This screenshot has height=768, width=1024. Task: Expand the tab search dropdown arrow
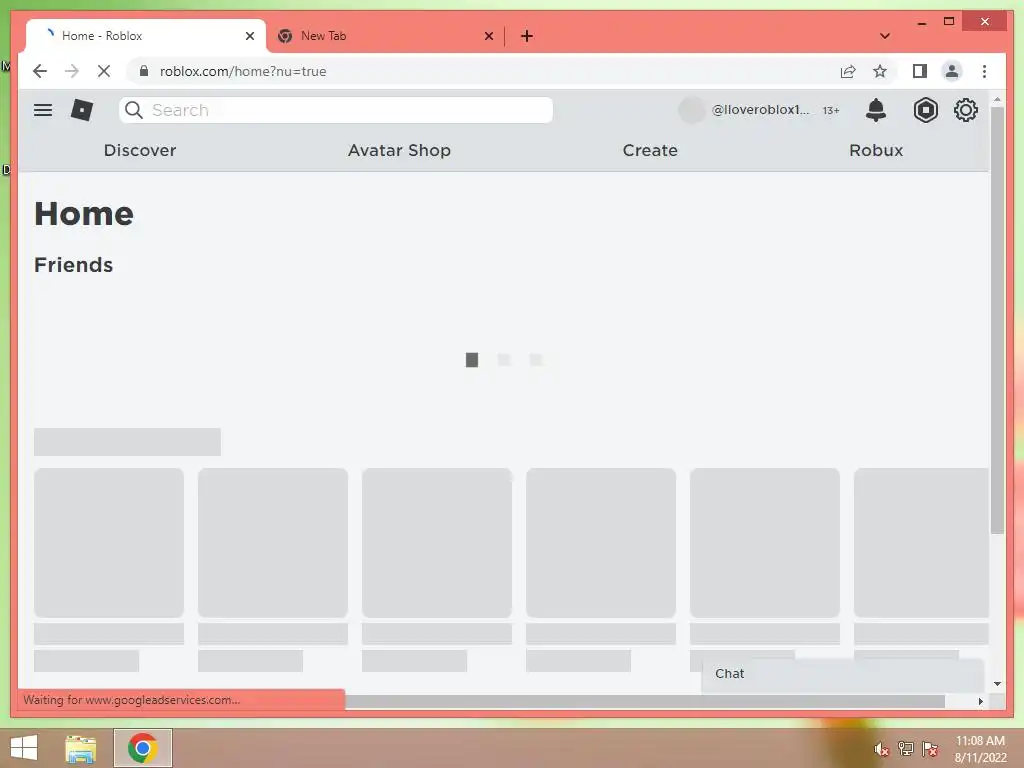point(885,36)
